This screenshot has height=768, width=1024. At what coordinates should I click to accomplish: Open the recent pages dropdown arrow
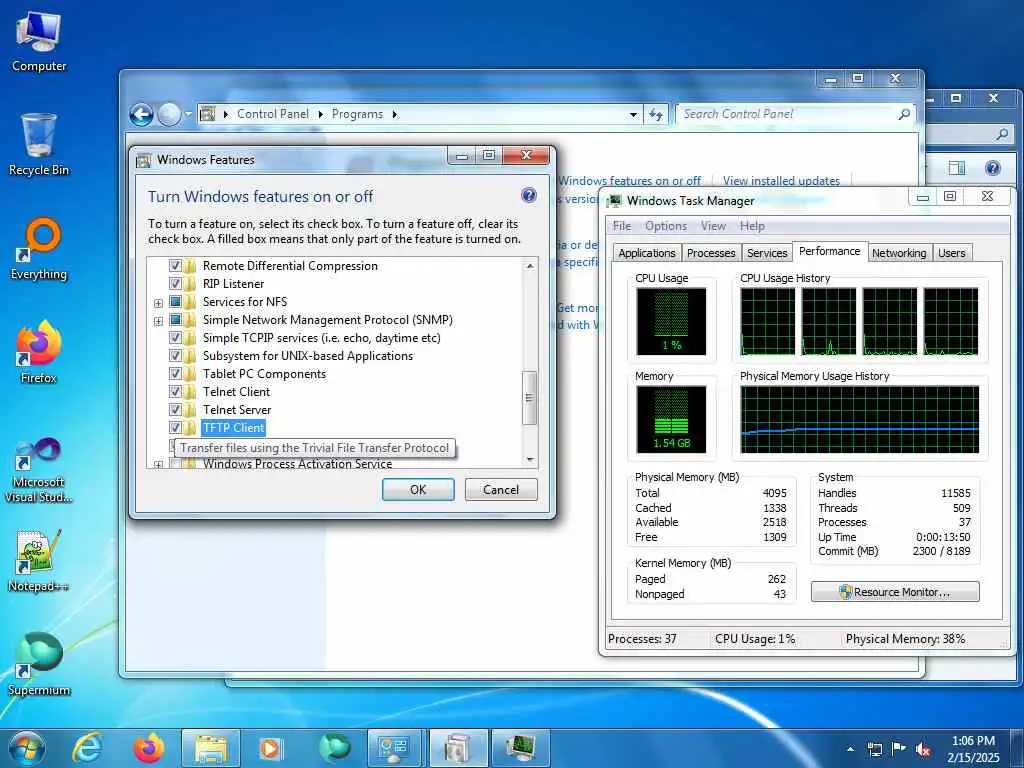(x=188, y=114)
